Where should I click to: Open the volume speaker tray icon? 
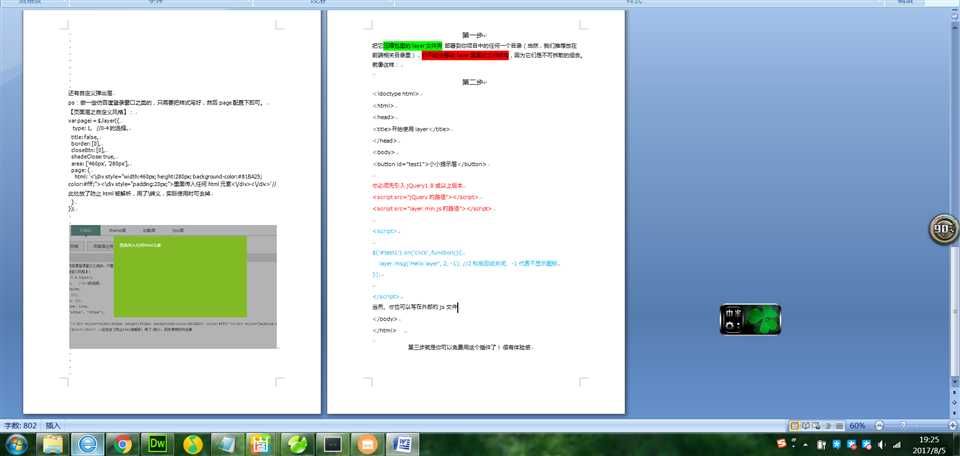pos(882,444)
